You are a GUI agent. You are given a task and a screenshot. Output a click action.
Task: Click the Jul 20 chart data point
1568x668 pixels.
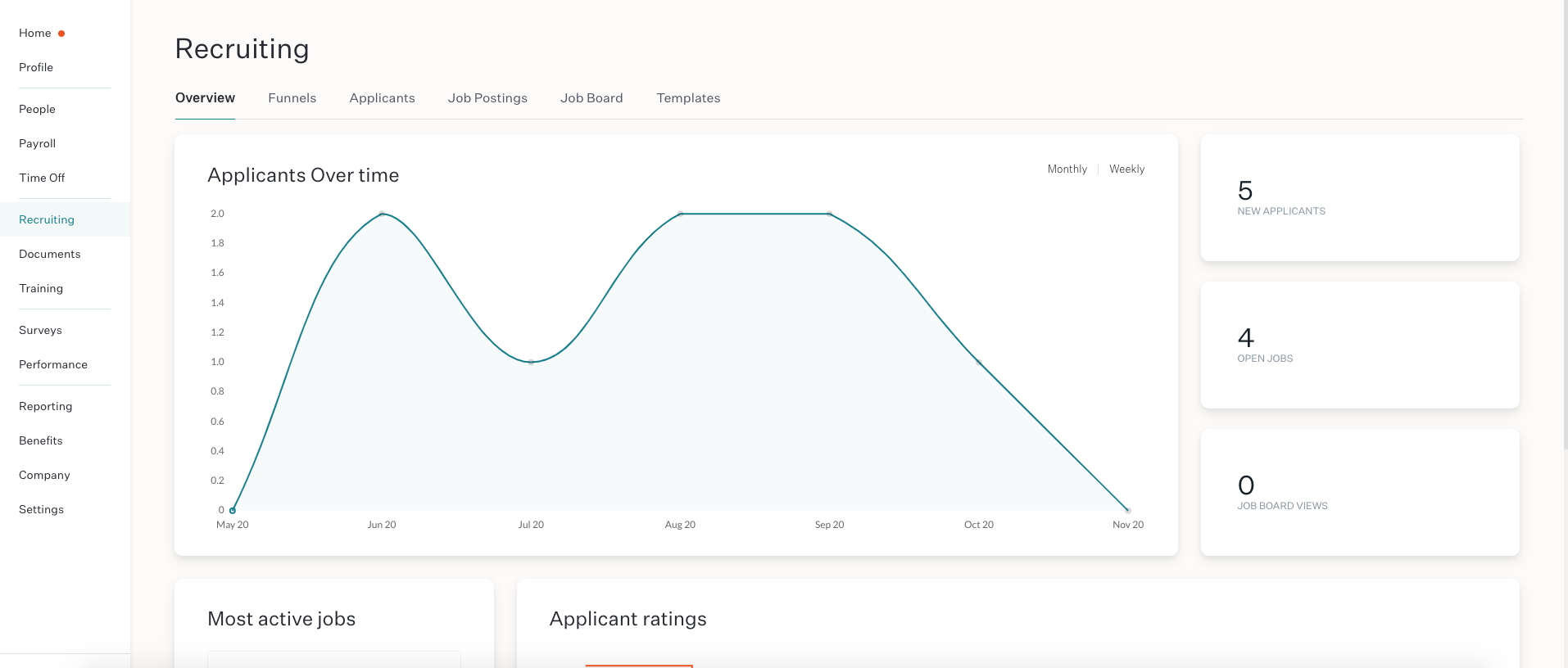pos(531,362)
